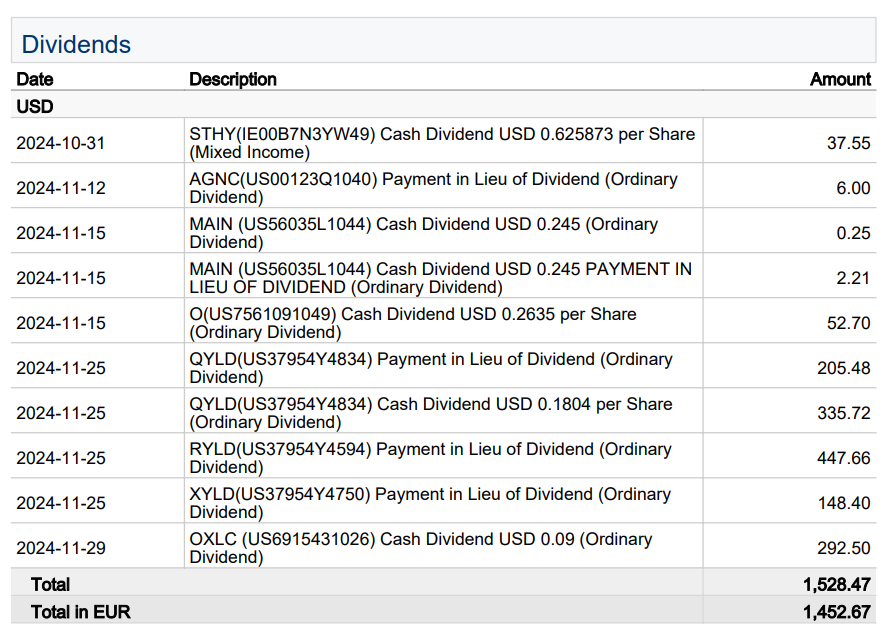Click the Total amount 1,528.47
The image size is (886, 639).
point(836,583)
